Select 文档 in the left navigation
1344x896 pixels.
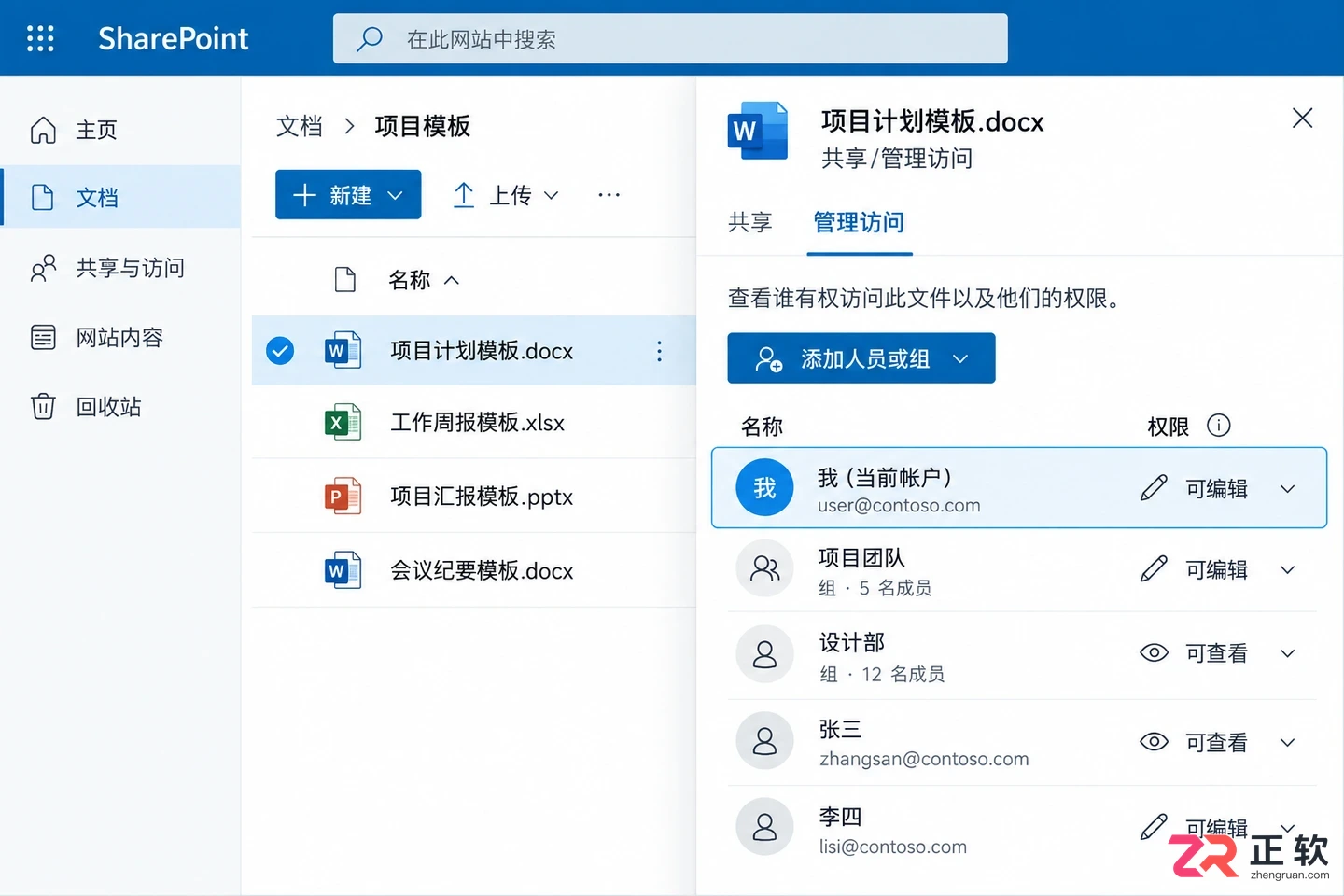click(120, 197)
